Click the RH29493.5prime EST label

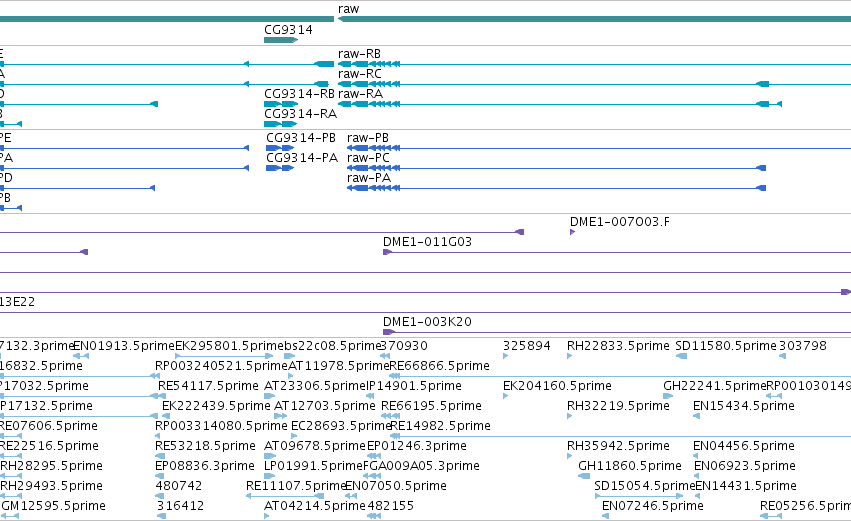[x=51, y=486]
